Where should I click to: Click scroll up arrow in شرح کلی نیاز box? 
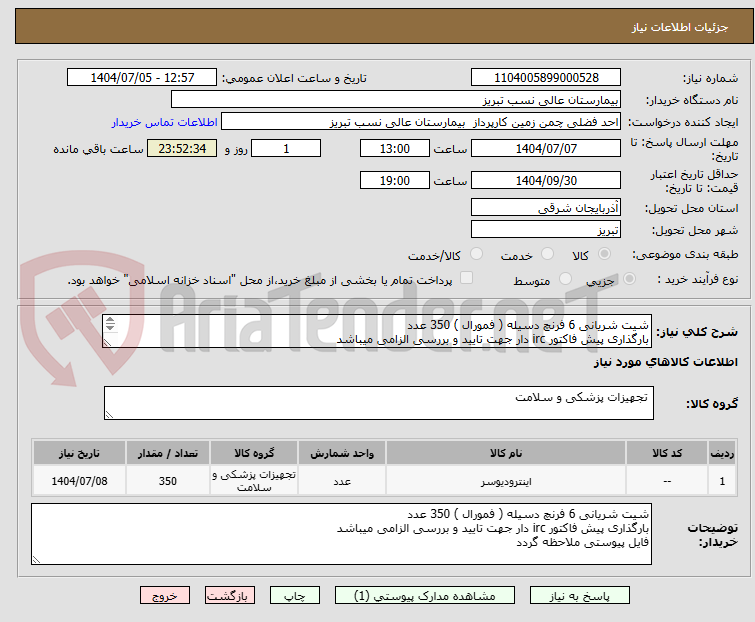click(110, 320)
